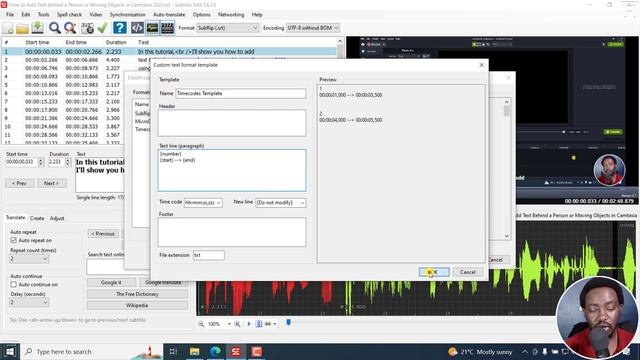Click the Save subtitle download-arrow icon
The image size is (640, 360).
(x=38, y=28)
